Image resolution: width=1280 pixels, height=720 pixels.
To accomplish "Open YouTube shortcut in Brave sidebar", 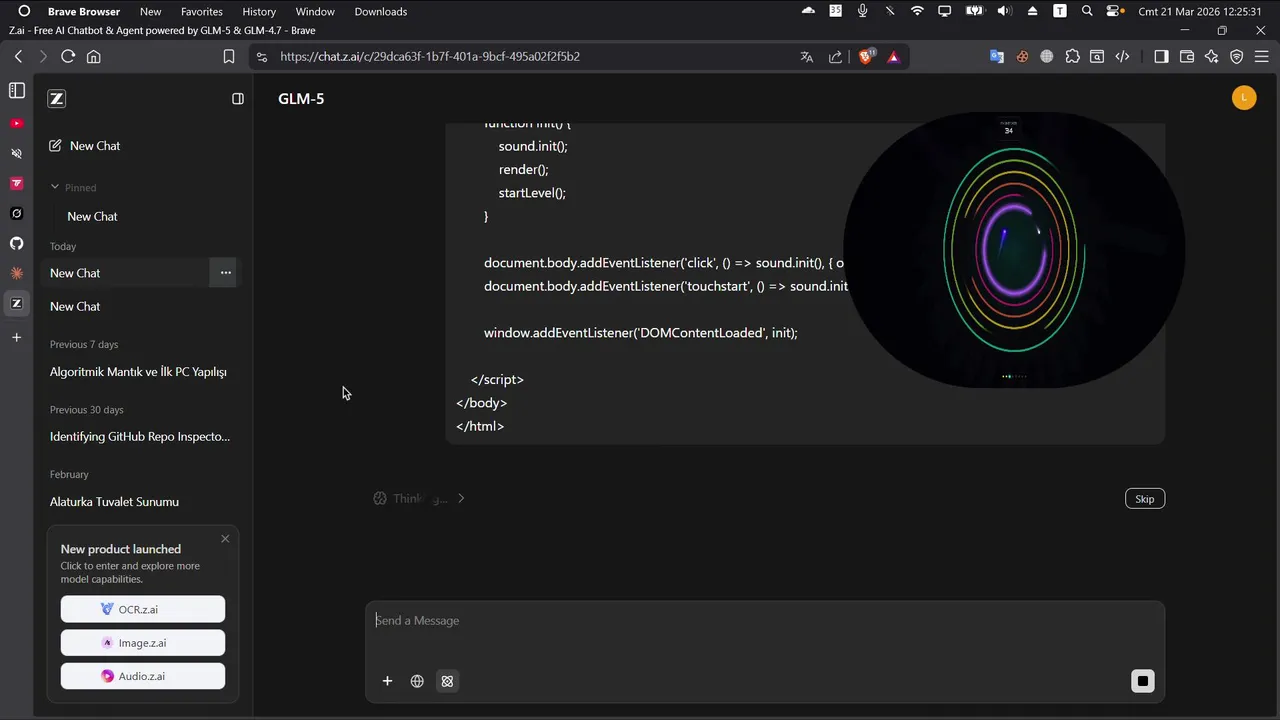I will pos(16,123).
